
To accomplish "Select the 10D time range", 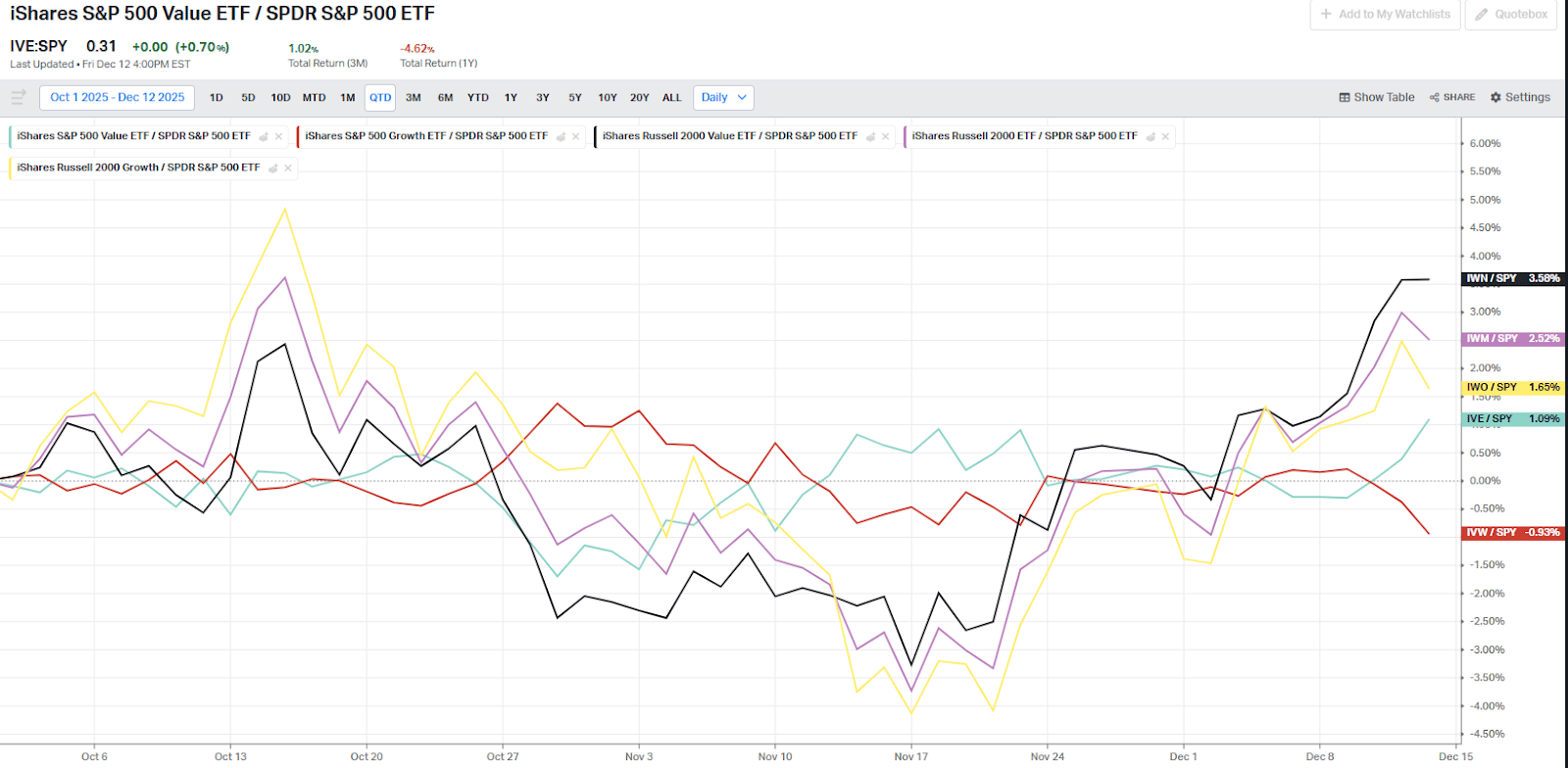I will click(280, 98).
